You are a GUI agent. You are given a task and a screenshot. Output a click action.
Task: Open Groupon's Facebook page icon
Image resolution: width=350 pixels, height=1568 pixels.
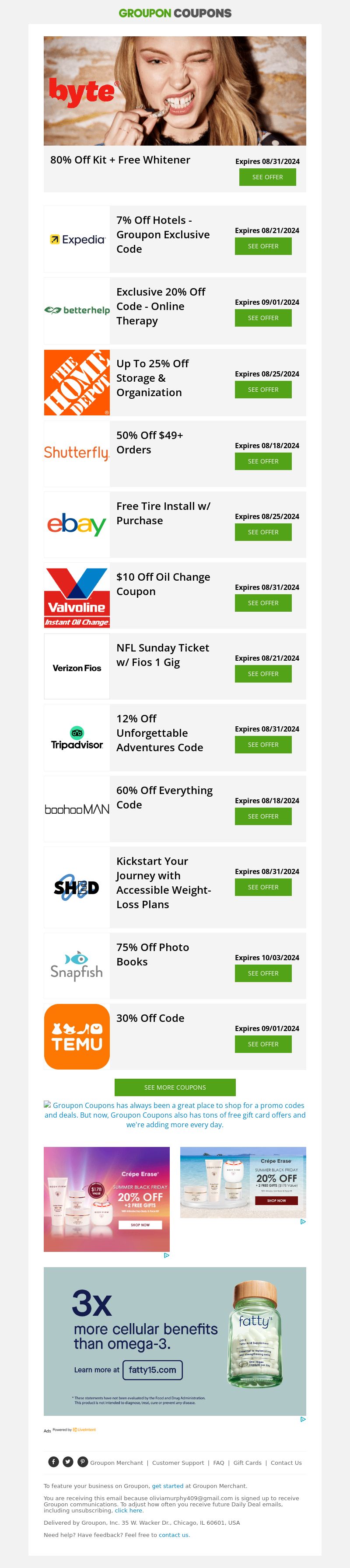(x=53, y=1462)
